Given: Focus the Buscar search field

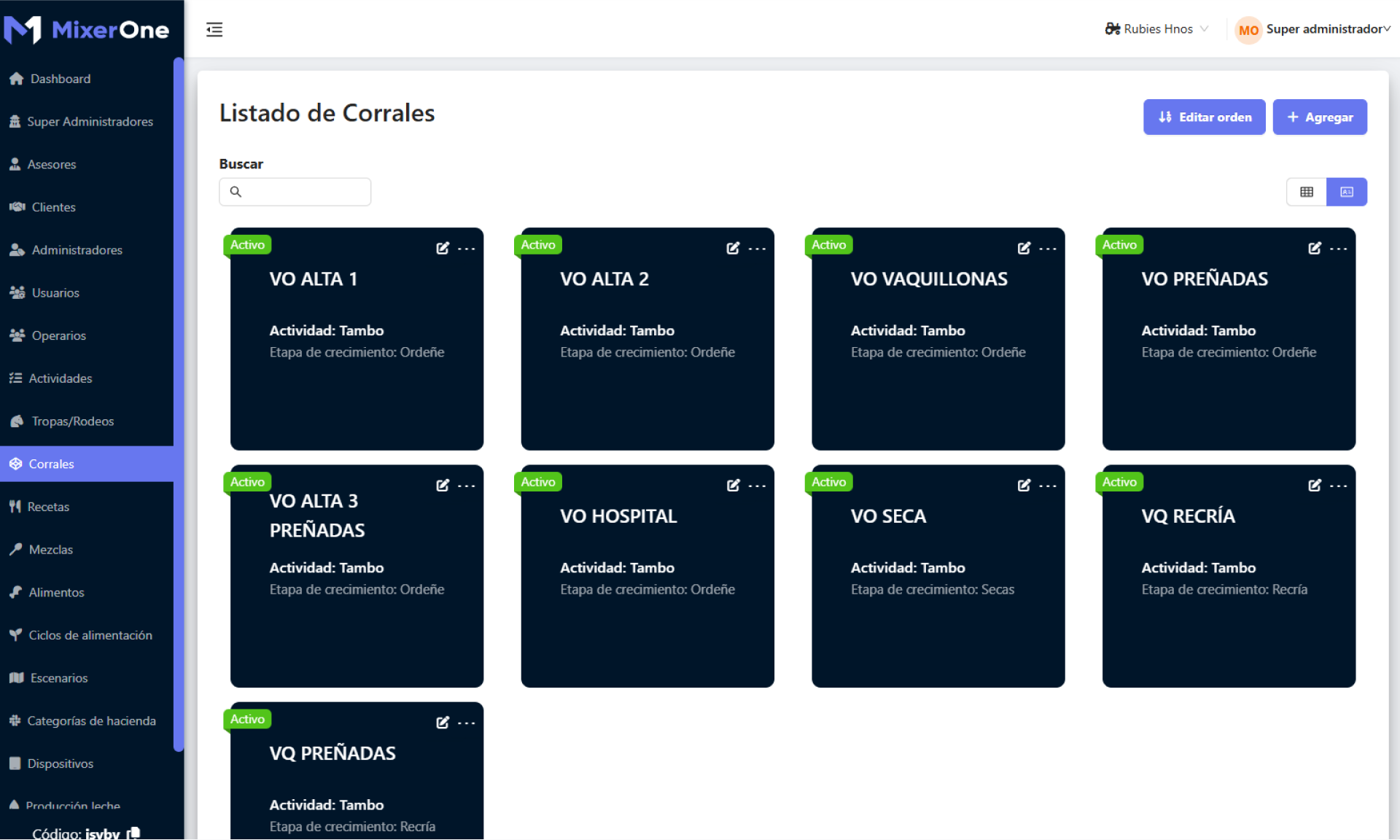Looking at the screenshot, I should (295, 192).
